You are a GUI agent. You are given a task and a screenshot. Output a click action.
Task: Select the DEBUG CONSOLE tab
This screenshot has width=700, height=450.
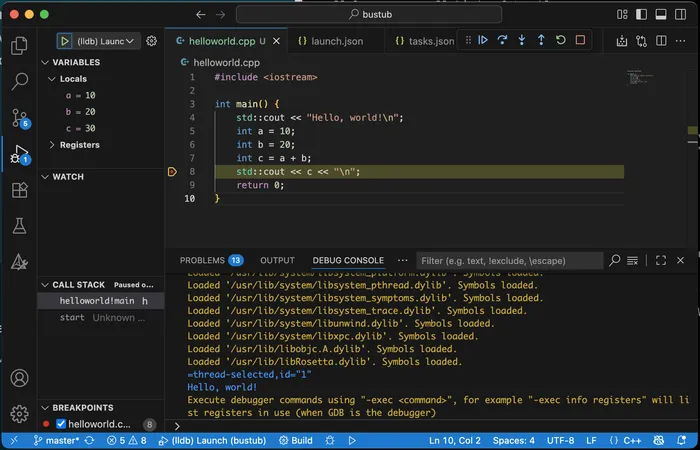(348, 260)
